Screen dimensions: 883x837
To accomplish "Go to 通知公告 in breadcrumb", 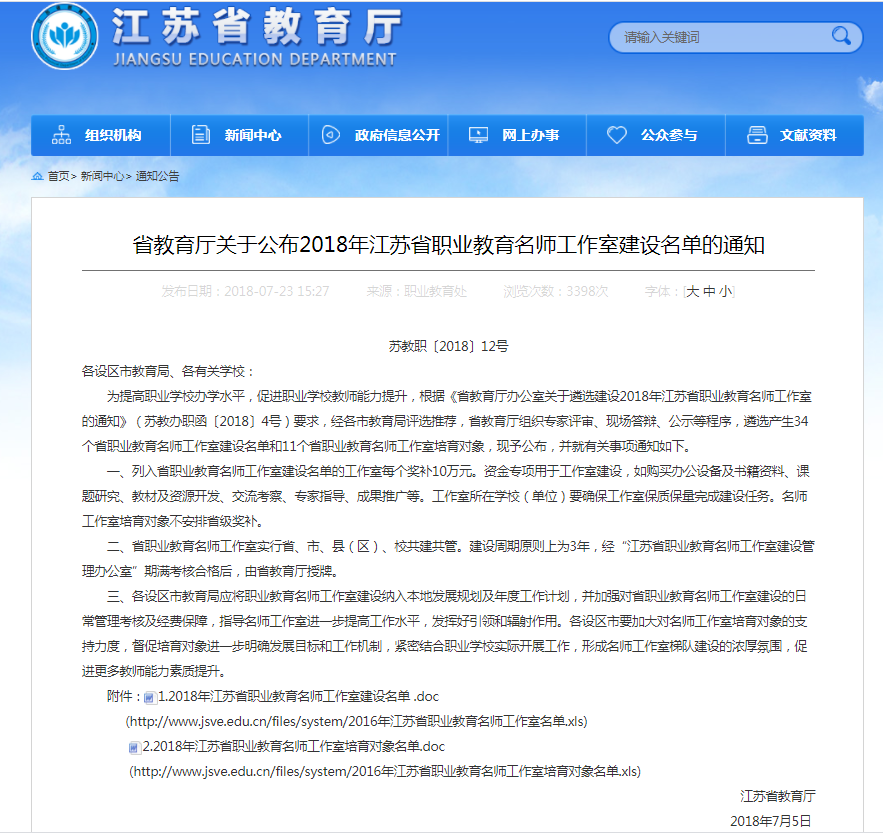I will [x=157, y=176].
